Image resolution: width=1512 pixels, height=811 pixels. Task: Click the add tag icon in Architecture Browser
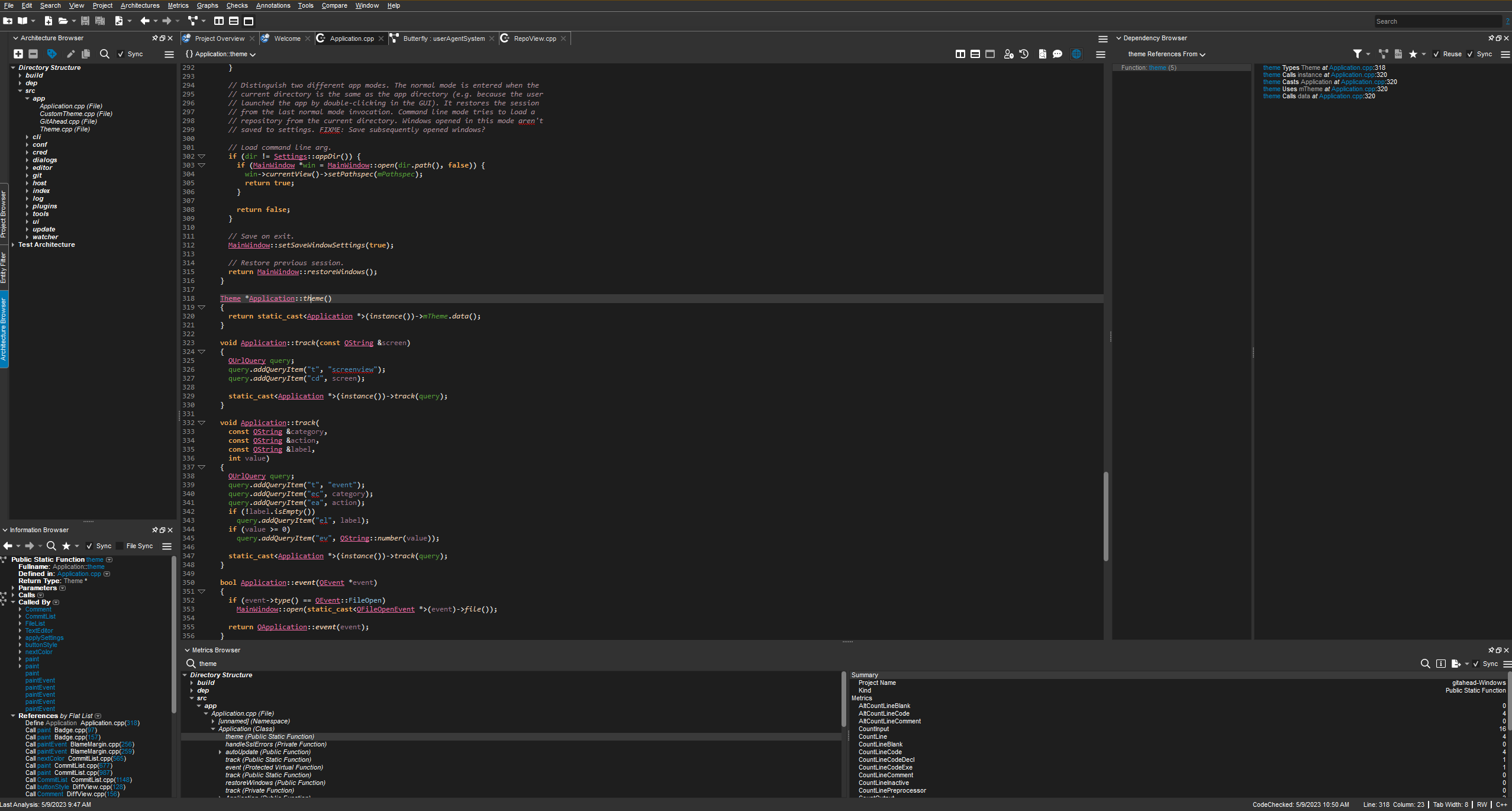coord(51,54)
